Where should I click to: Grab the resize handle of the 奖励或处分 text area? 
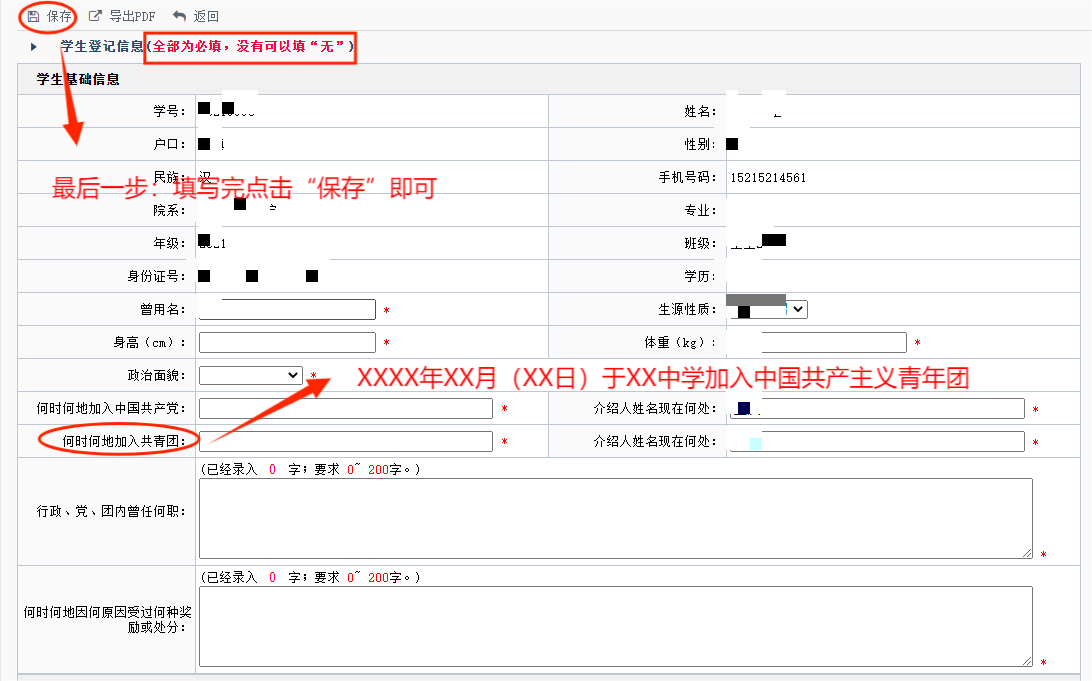pyautogui.click(x=1027, y=661)
